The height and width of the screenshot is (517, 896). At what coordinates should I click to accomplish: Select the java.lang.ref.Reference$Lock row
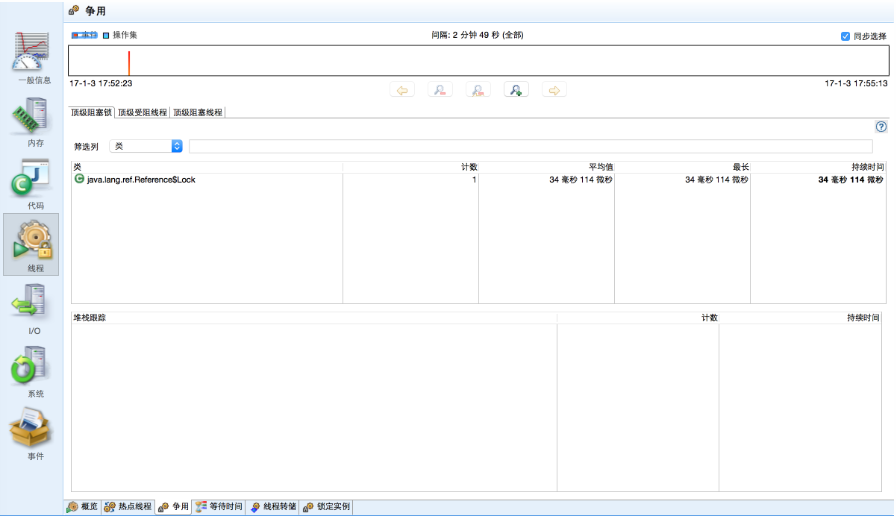[479, 179]
